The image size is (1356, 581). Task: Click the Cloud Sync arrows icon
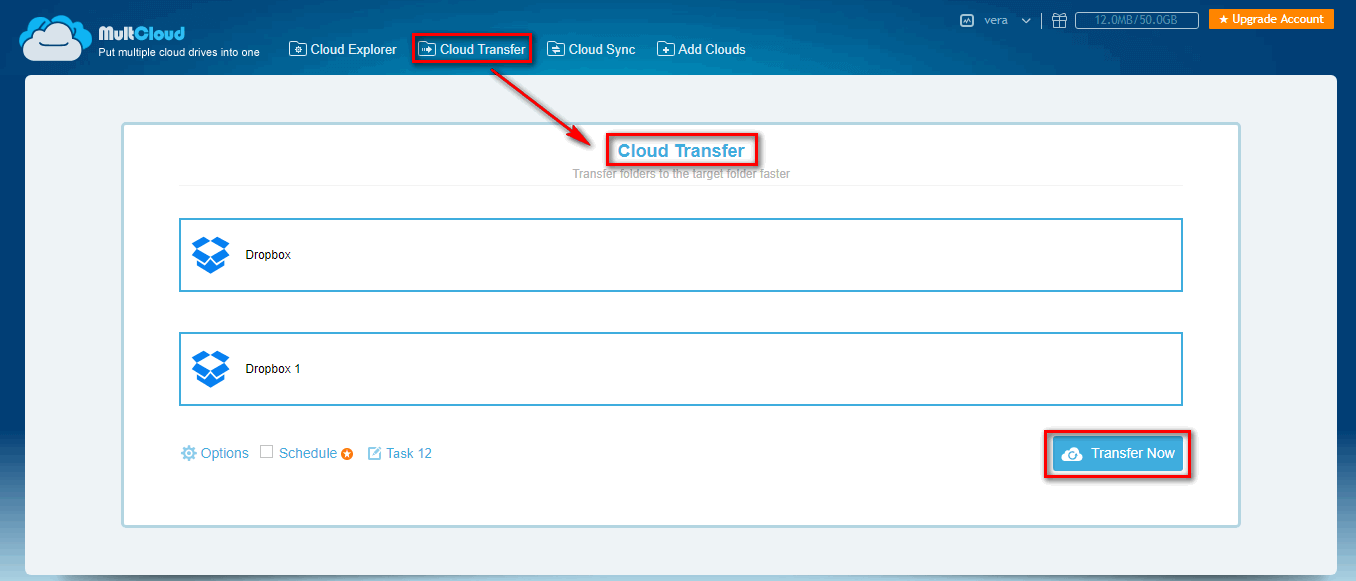(x=555, y=49)
